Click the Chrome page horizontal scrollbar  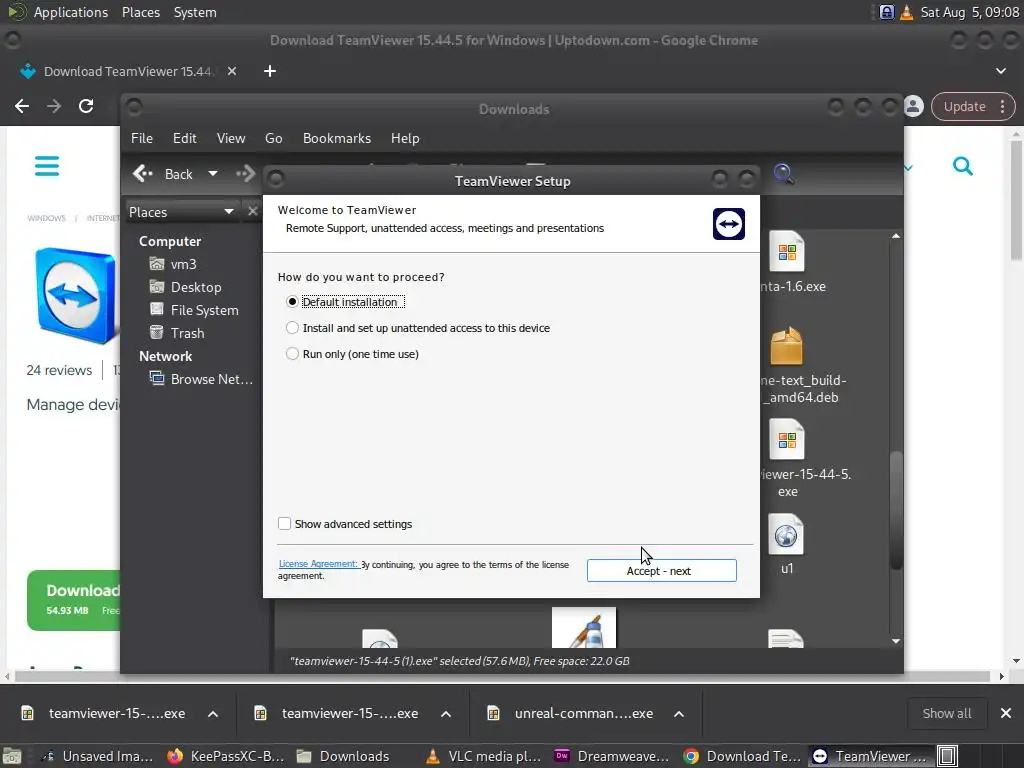point(503,677)
